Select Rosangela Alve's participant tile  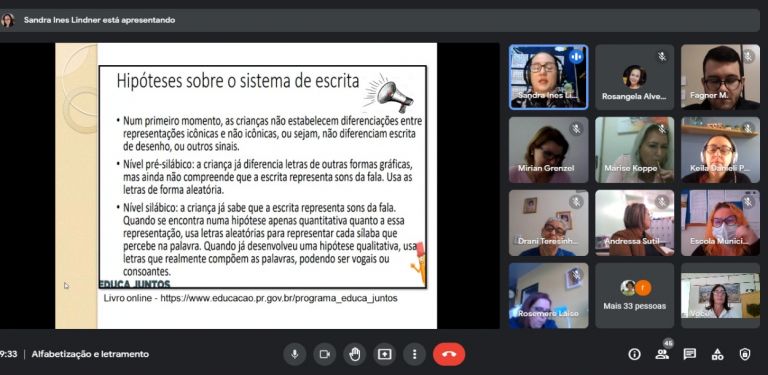click(634, 77)
